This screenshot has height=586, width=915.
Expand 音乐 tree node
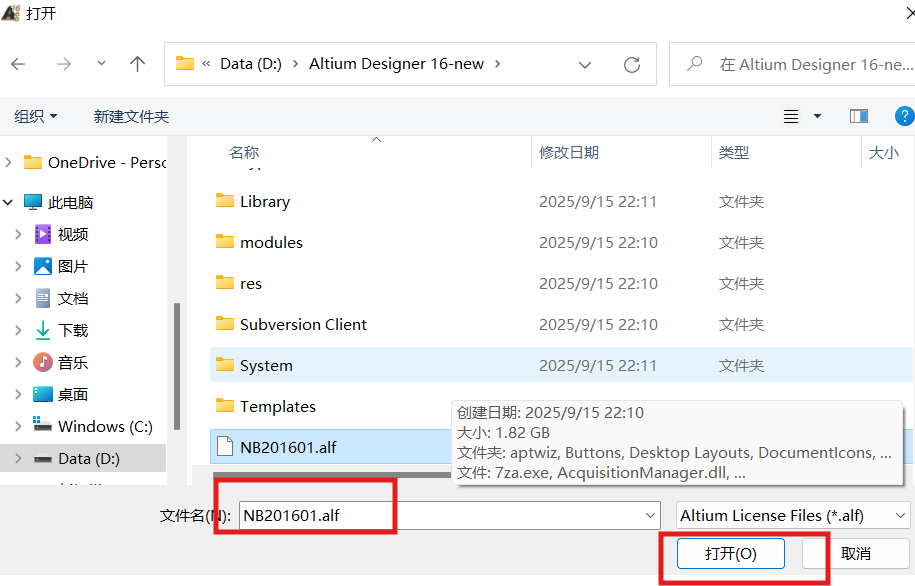click(x=18, y=362)
